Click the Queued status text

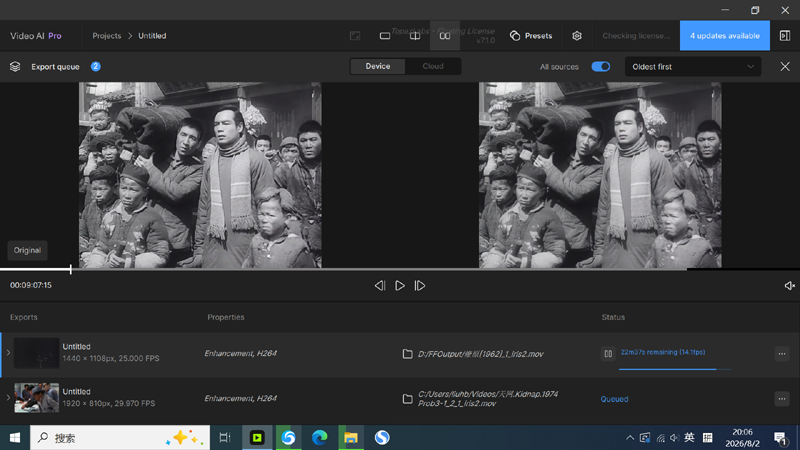[x=614, y=399]
